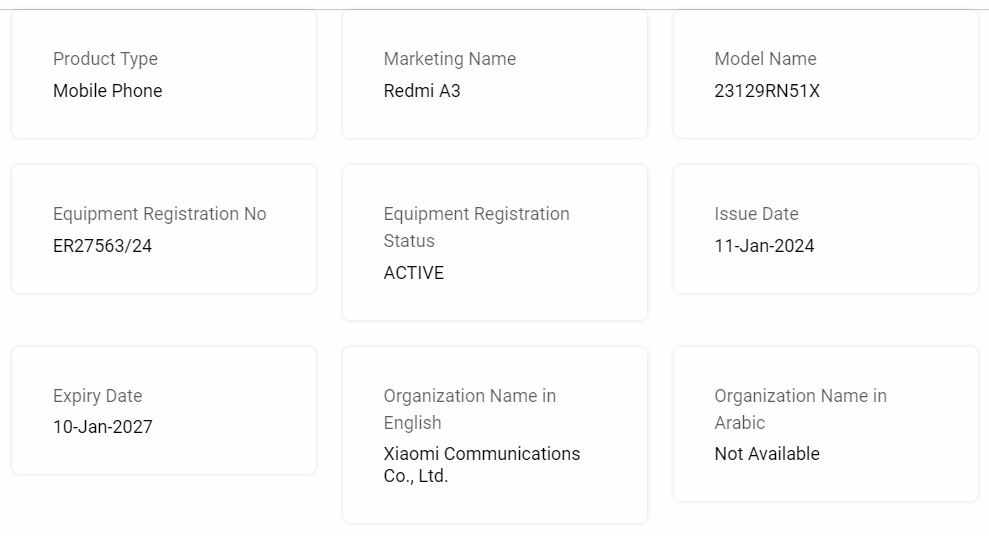The height and width of the screenshot is (536, 989).
Task: Click the ACTIVE status value
Action: click(x=413, y=273)
